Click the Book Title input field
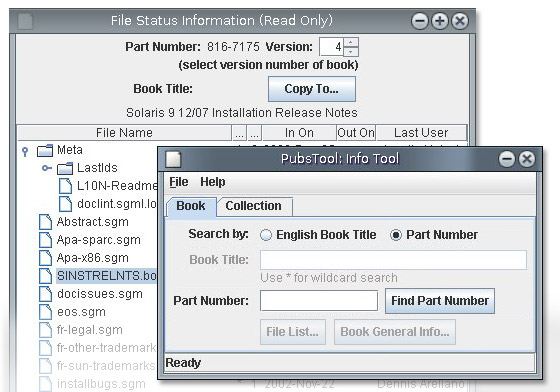The height and width of the screenshot is (392, 560). (393, 260)
